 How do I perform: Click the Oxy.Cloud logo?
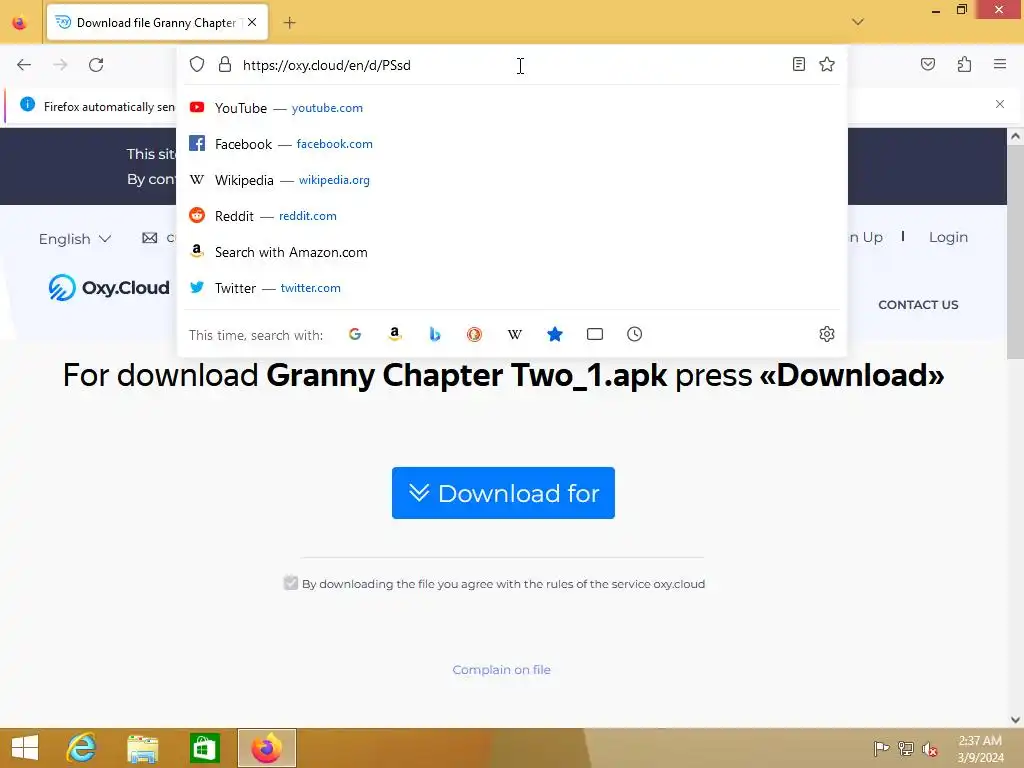click(x=109, y=287)
